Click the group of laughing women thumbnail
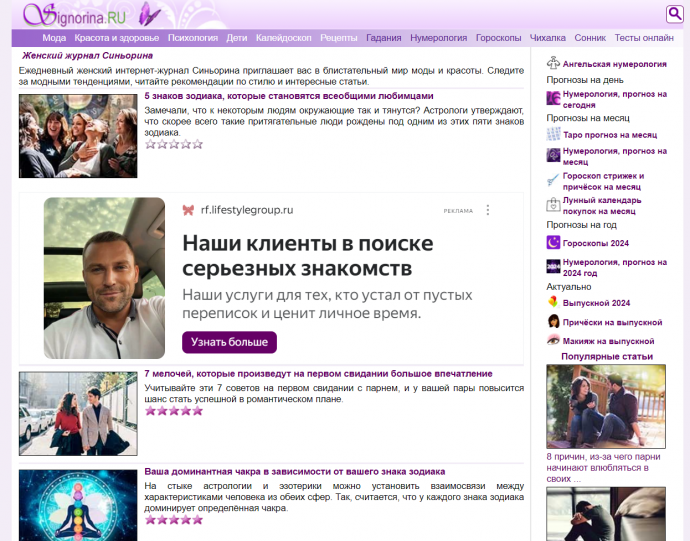 click(x=78, y=136)
